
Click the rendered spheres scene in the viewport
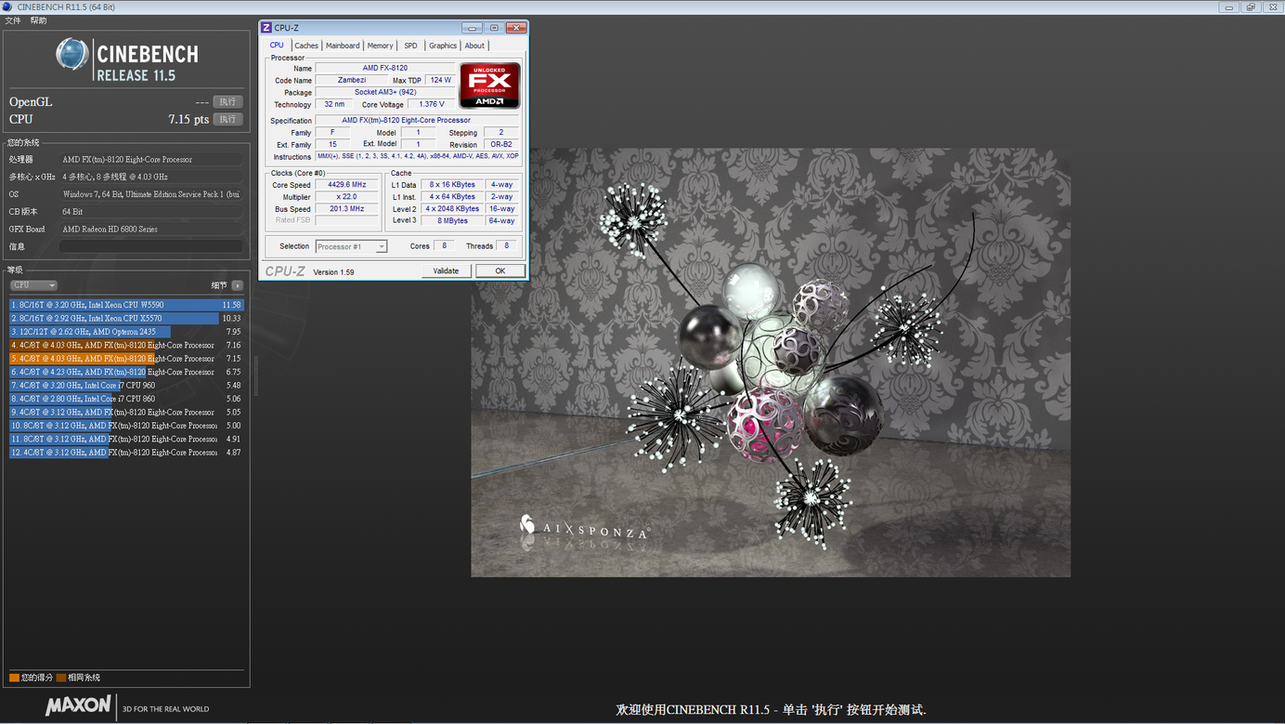click(x=771, y=363)
